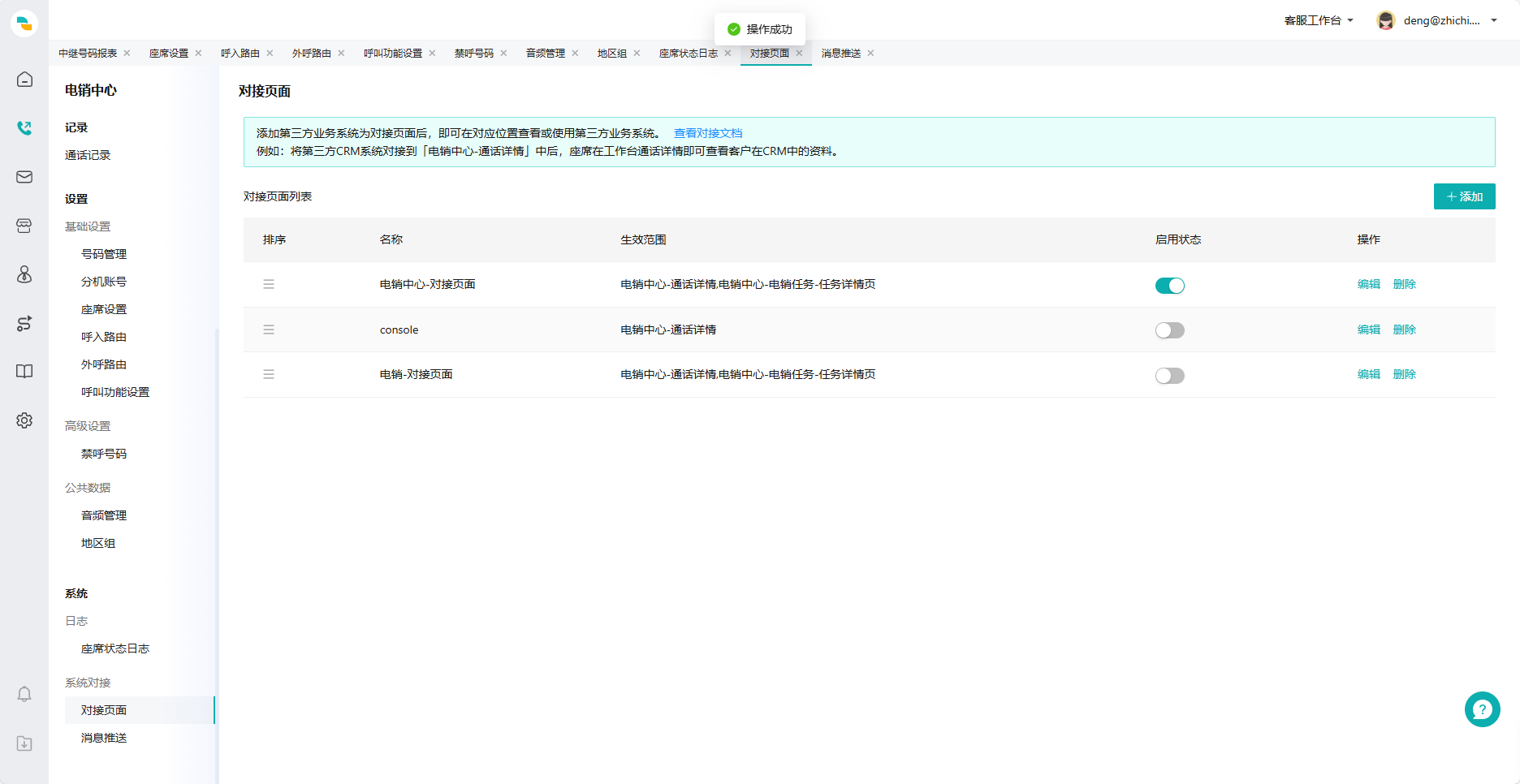Grab sort handle for console row

(x=269, y=330)
